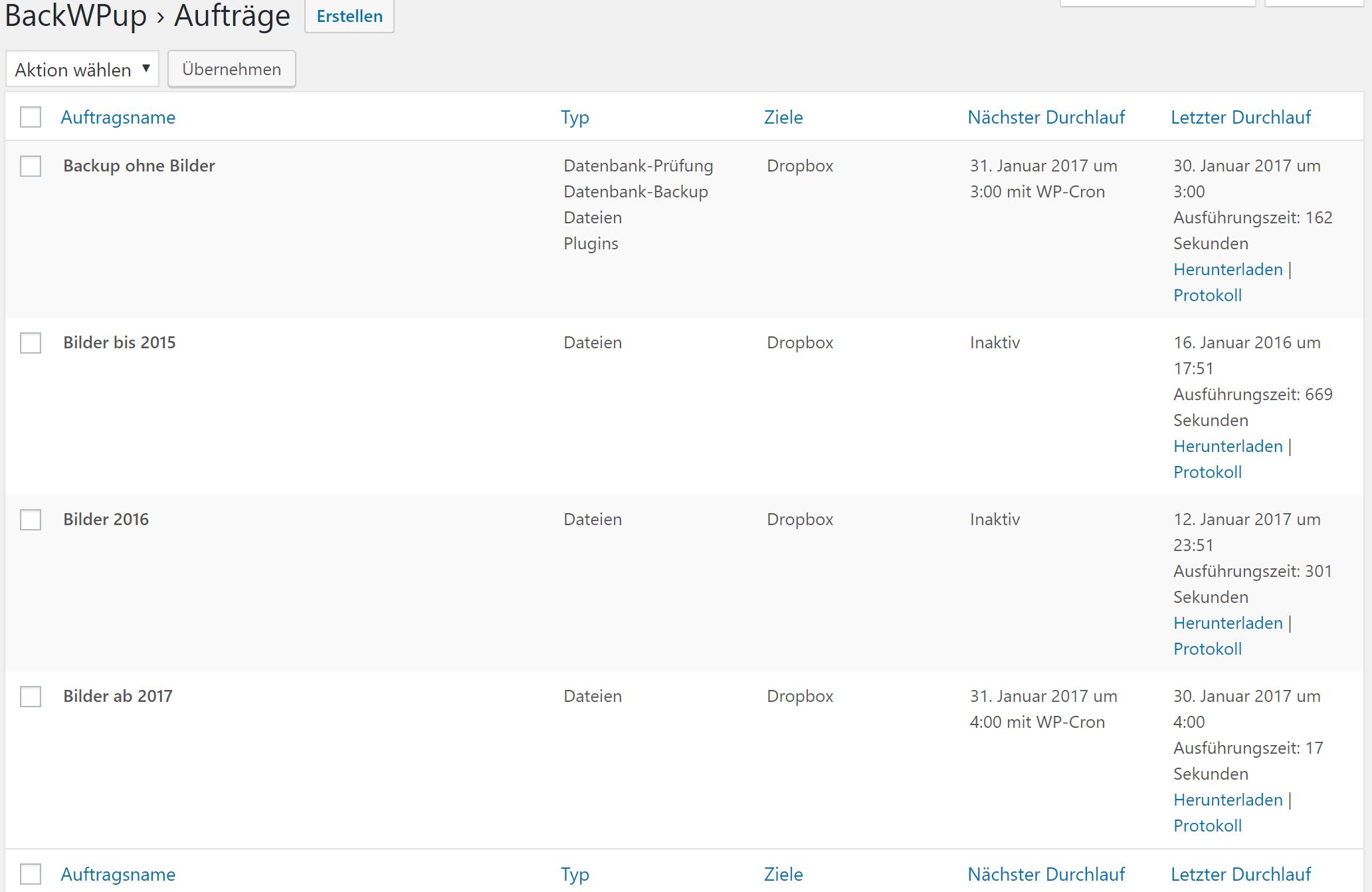Sort by Ziele column header
Viewport: 1372px width, 892px height.
pos(783,118)
